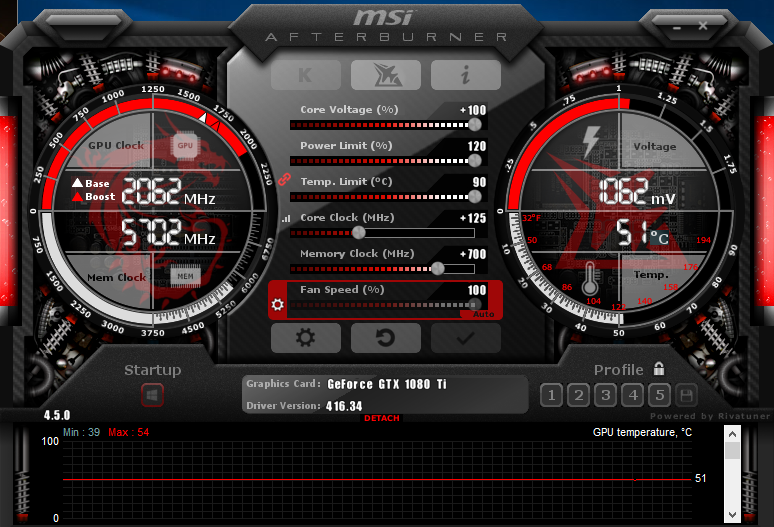This screenshot has width=774, height=527.
Task: Click the Core Clock +125 value
Action: point(473,218)
